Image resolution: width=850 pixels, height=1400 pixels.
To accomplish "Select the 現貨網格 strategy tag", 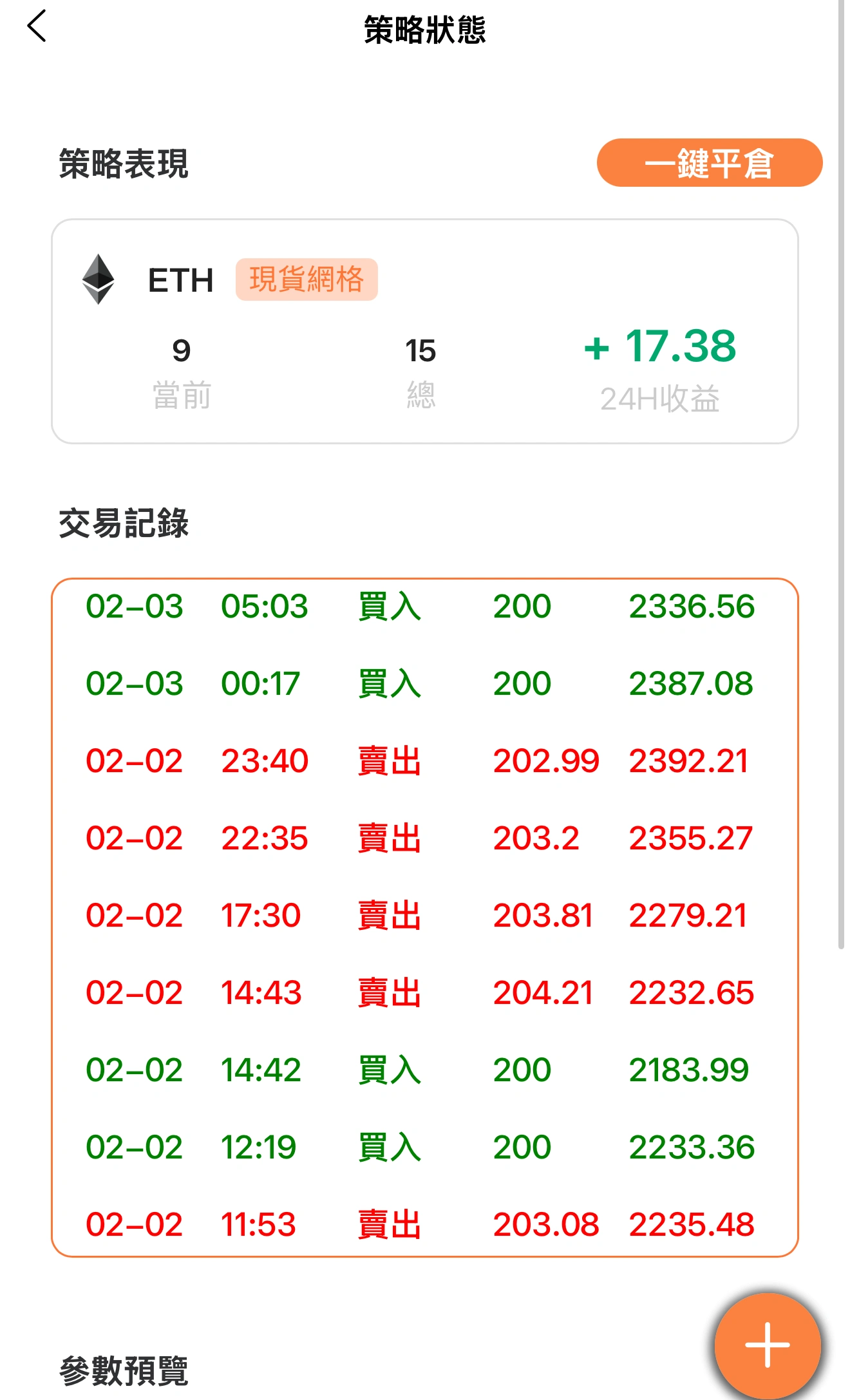I will [307, 279].
